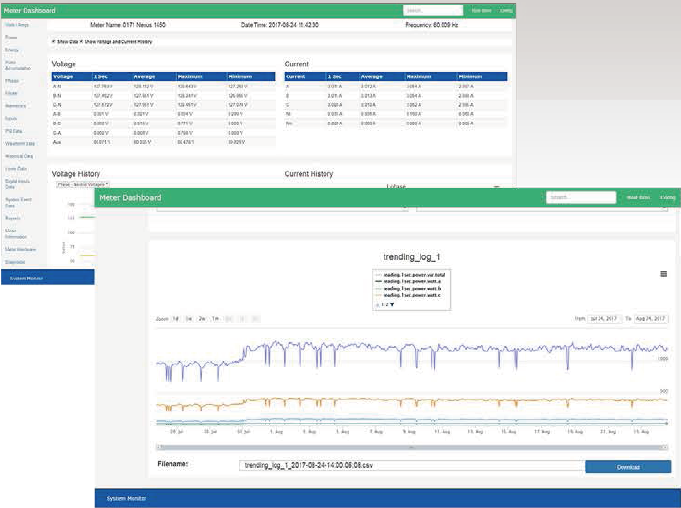Open the Phase-Neutral Voltages dropdown
Viewport: 681px width, 508px height.
pos(83,185)
